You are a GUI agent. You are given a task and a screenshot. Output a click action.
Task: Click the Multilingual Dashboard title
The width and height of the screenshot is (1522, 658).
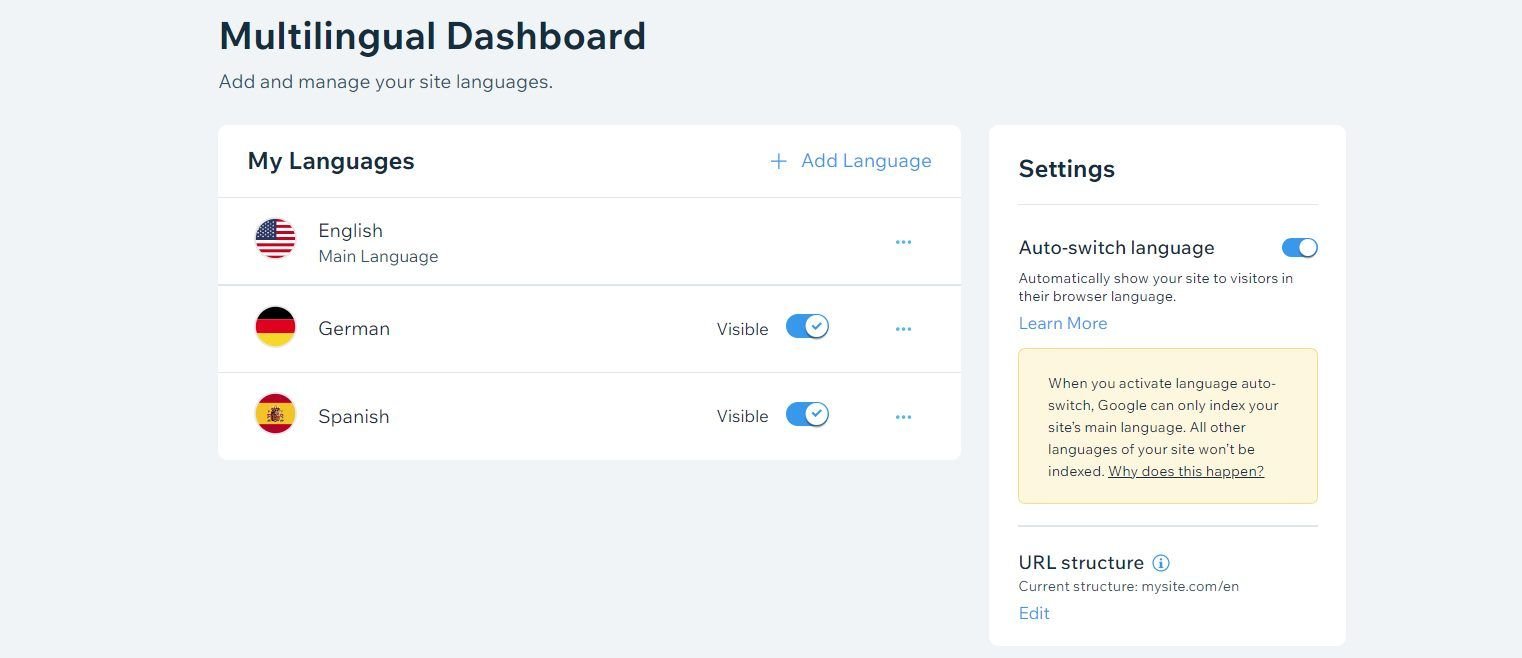click(x=432, y=37)
